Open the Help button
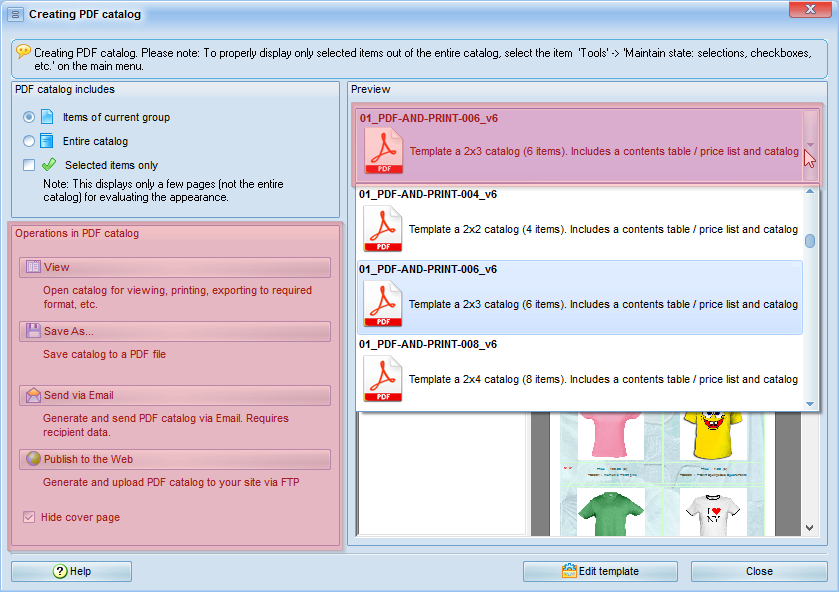Screen dimensions: 839x592 click(71, 571)
